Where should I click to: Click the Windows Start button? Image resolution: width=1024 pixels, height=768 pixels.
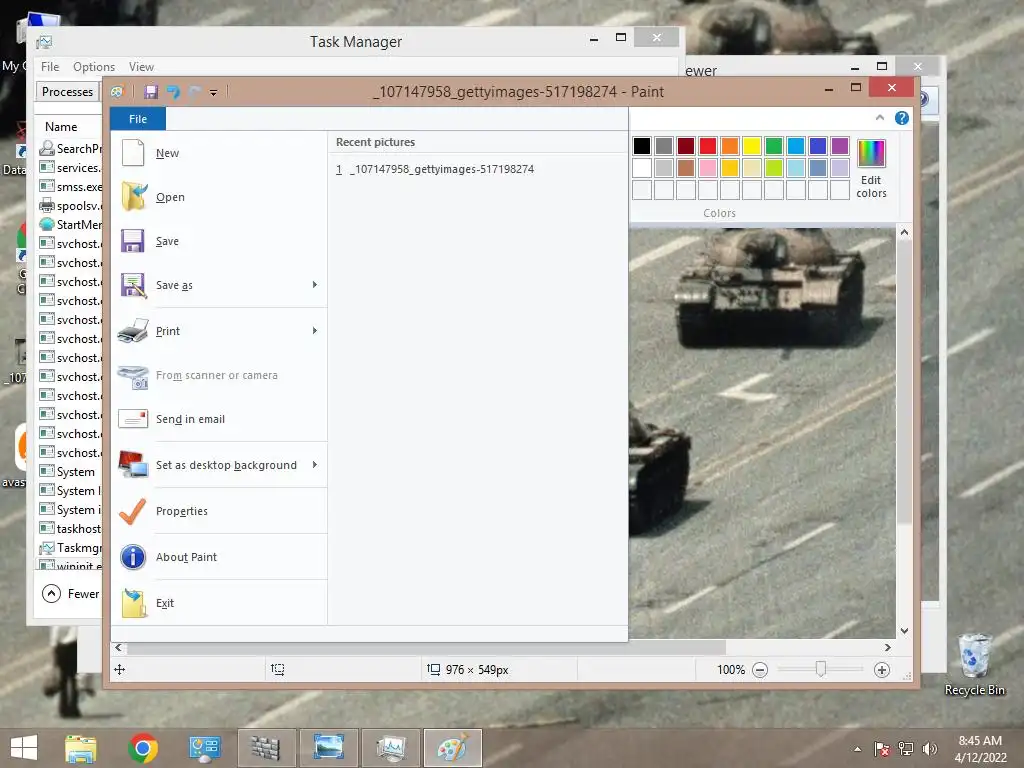24,748
